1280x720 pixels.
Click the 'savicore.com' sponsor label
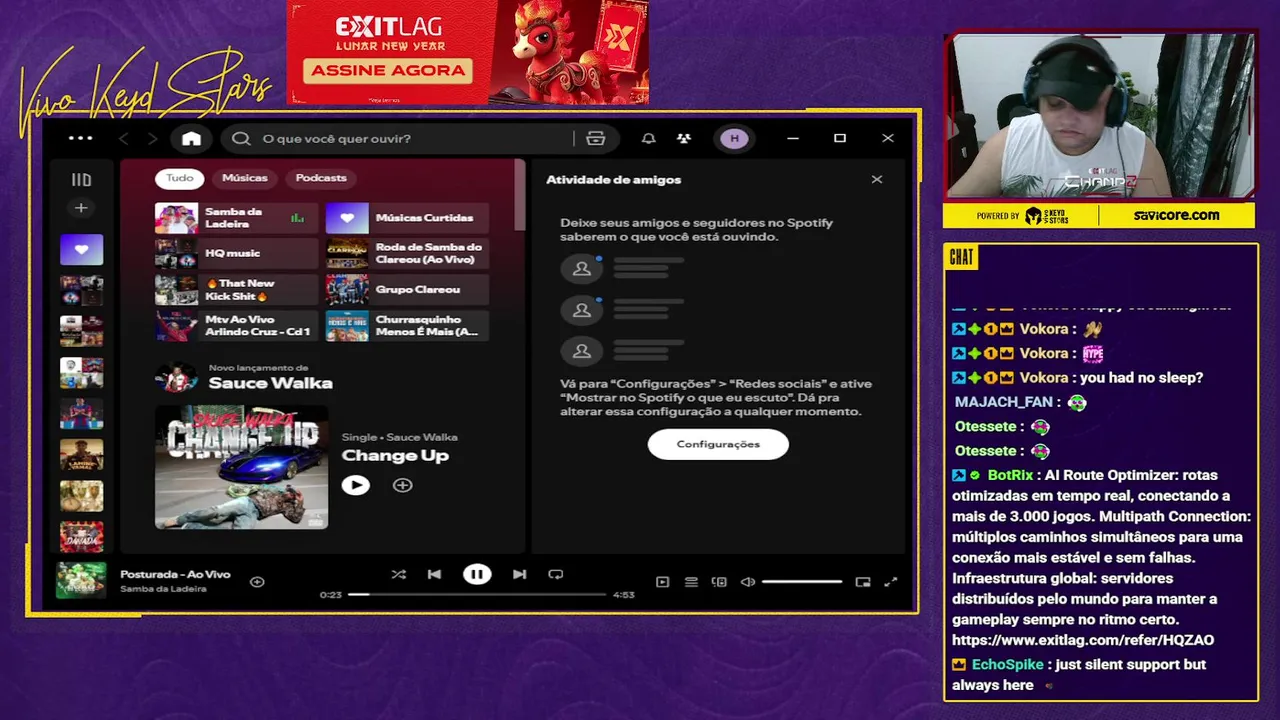pyautogui.click(x=1177, y=215)
